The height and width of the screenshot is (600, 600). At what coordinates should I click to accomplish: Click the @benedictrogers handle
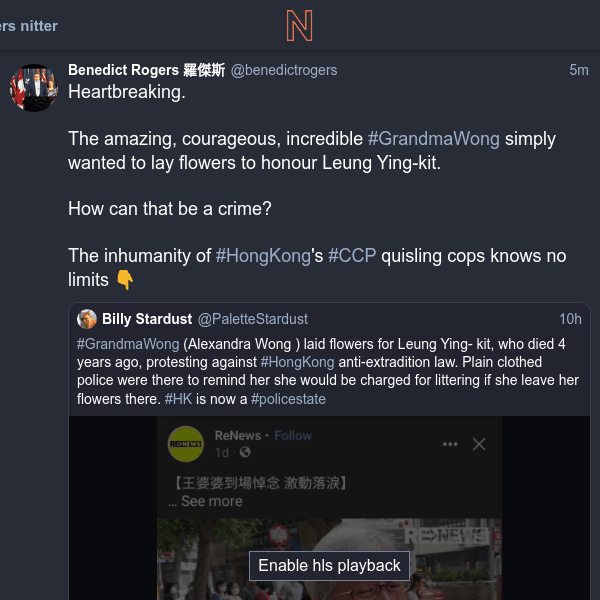(x=284, y=70)
